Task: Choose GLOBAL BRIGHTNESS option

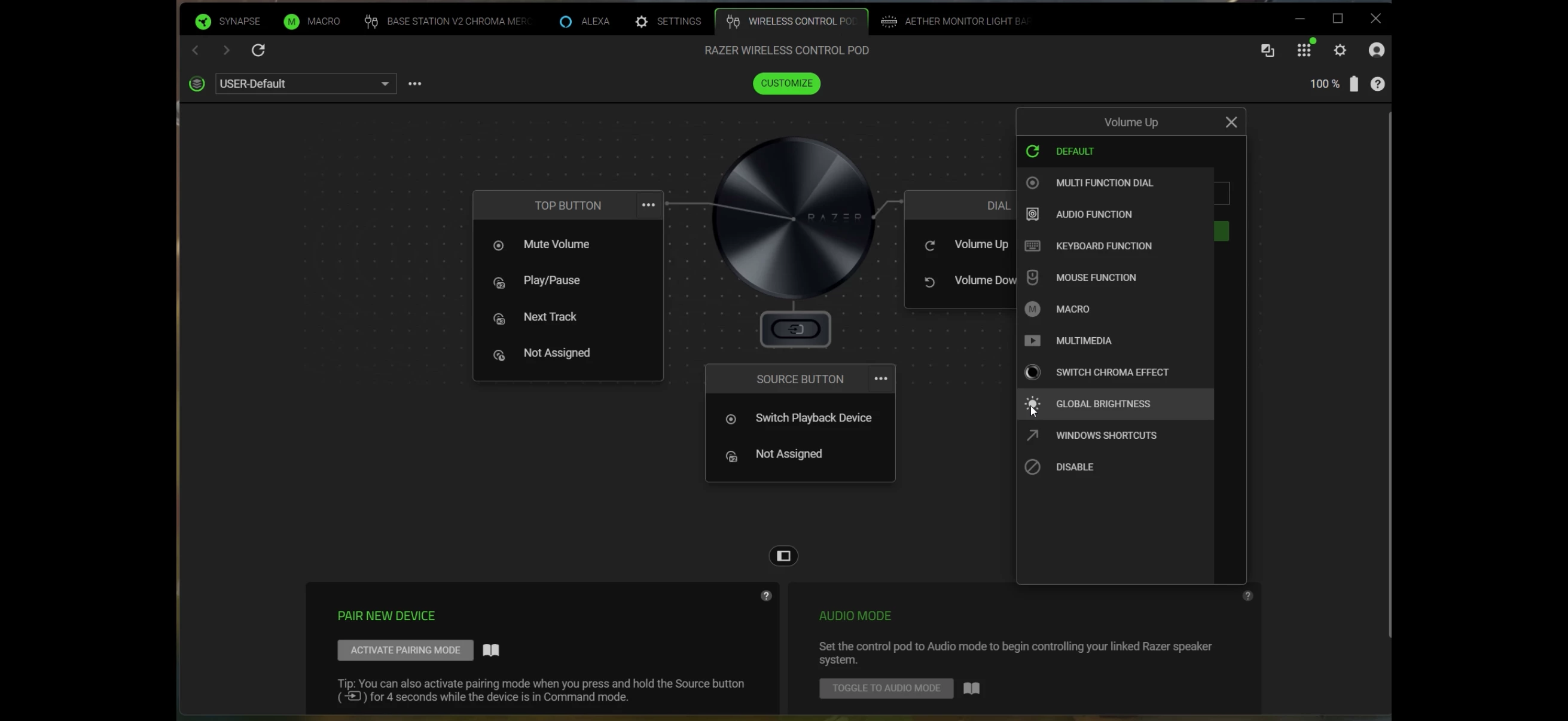Action: point(1115,405)
